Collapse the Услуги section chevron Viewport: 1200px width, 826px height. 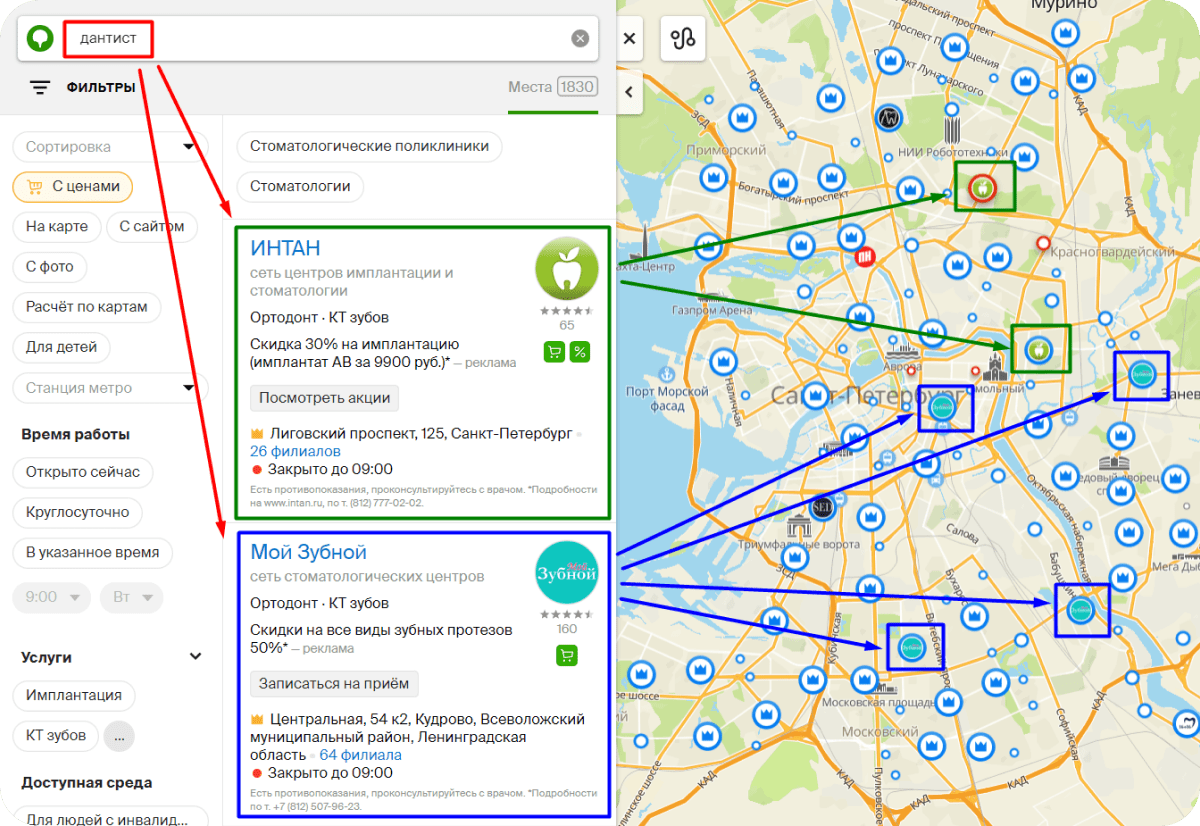tap(196, 657)
